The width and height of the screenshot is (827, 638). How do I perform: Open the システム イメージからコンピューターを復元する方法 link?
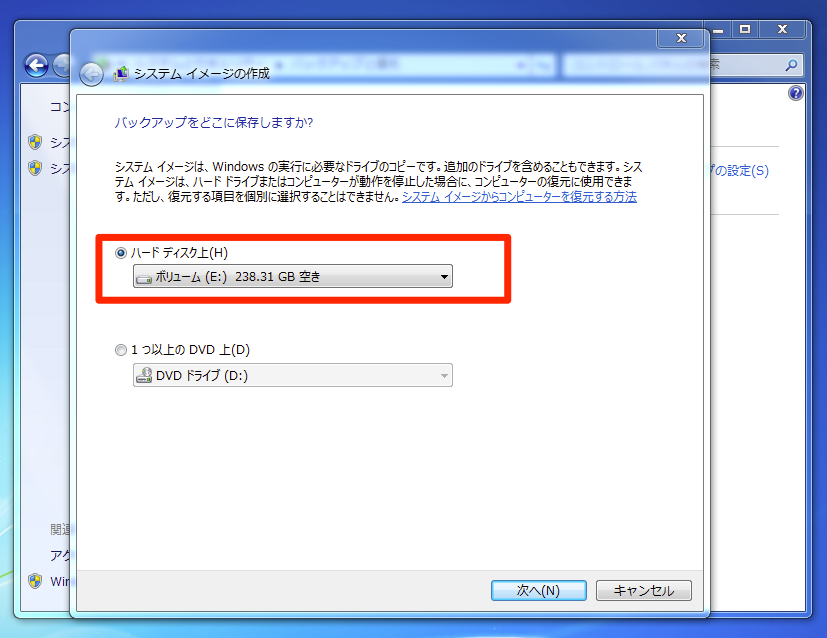click(x=519, y=197)
